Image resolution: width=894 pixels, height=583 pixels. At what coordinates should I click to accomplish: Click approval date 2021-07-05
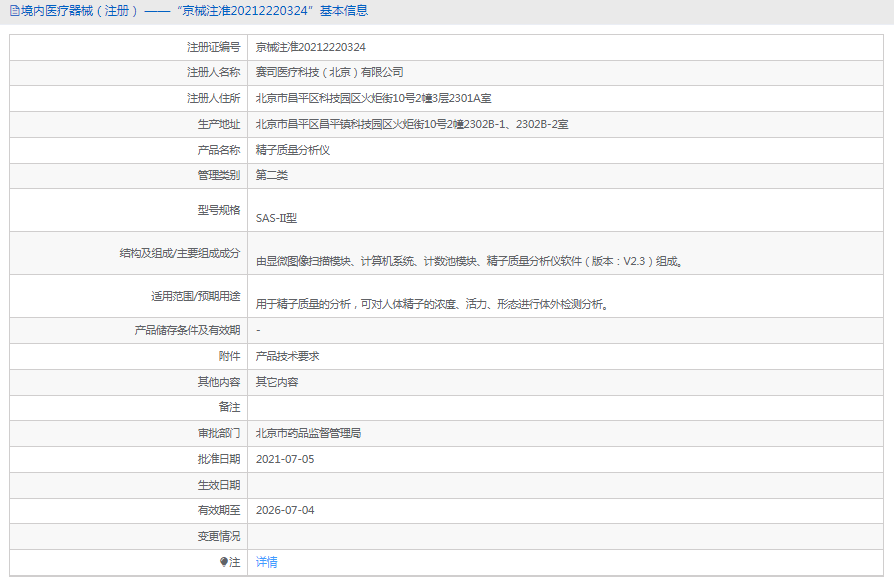pos(285,459)
